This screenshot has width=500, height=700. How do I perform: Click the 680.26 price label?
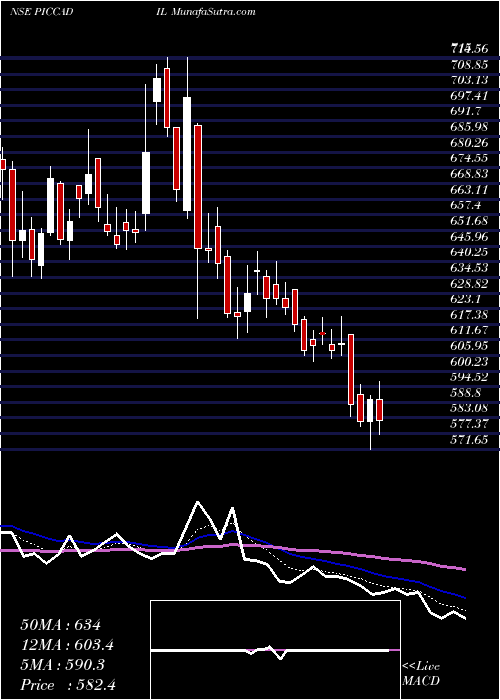coord(468,144)
